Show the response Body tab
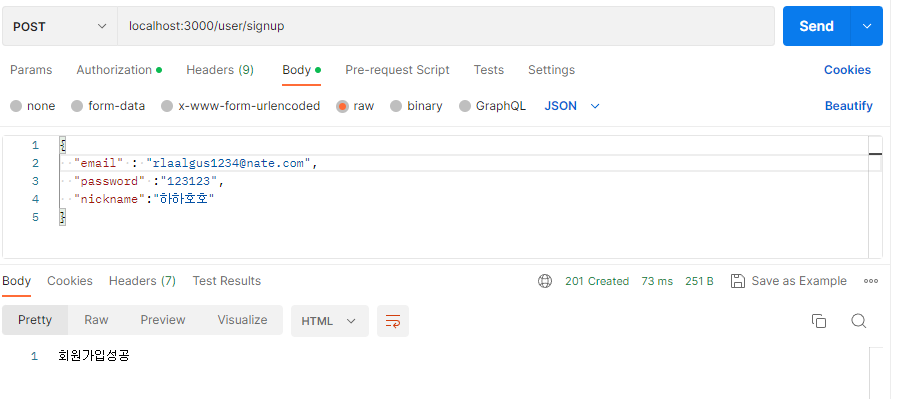This screenshot has height=399, width=900. [16, 281]
